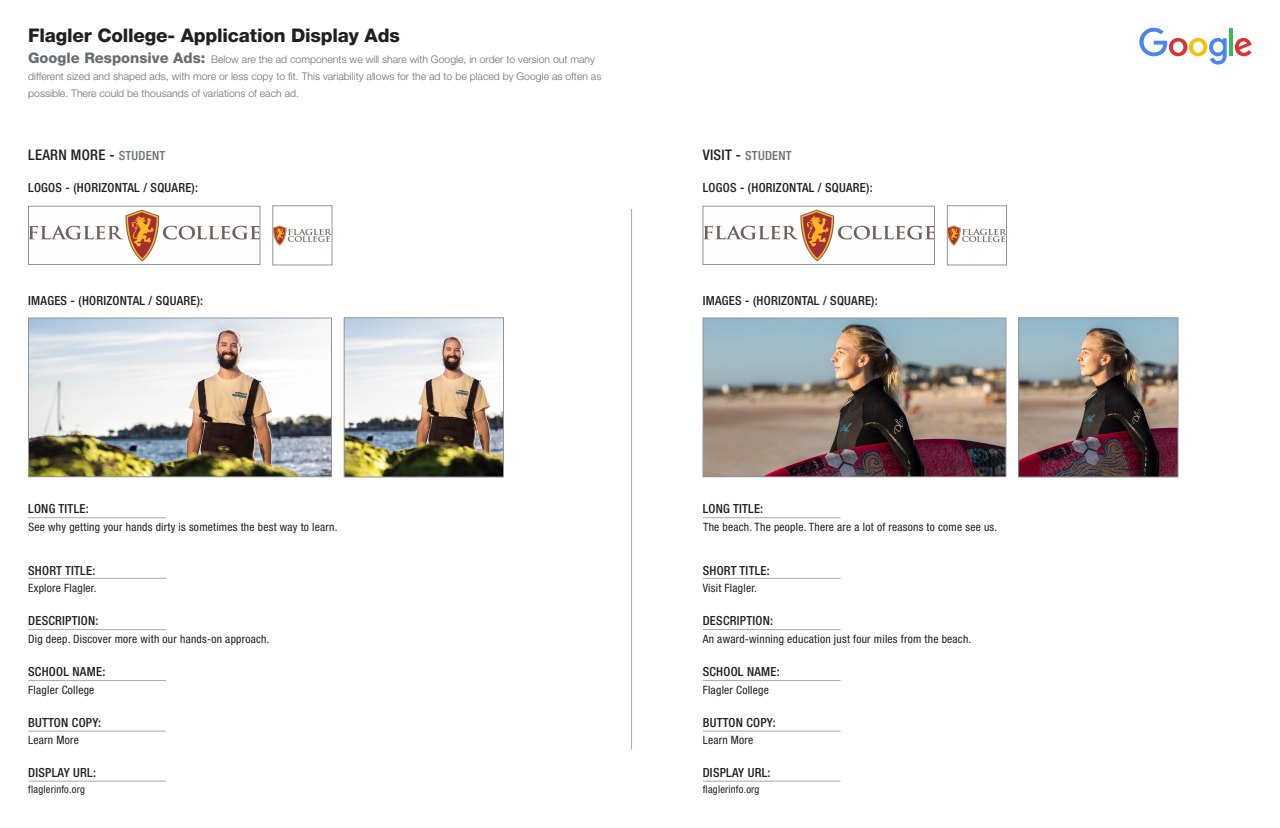The image size is (1280, 828).
Task: Click the 'Explore Flagler.' short title text
Action: click(62, 589)
